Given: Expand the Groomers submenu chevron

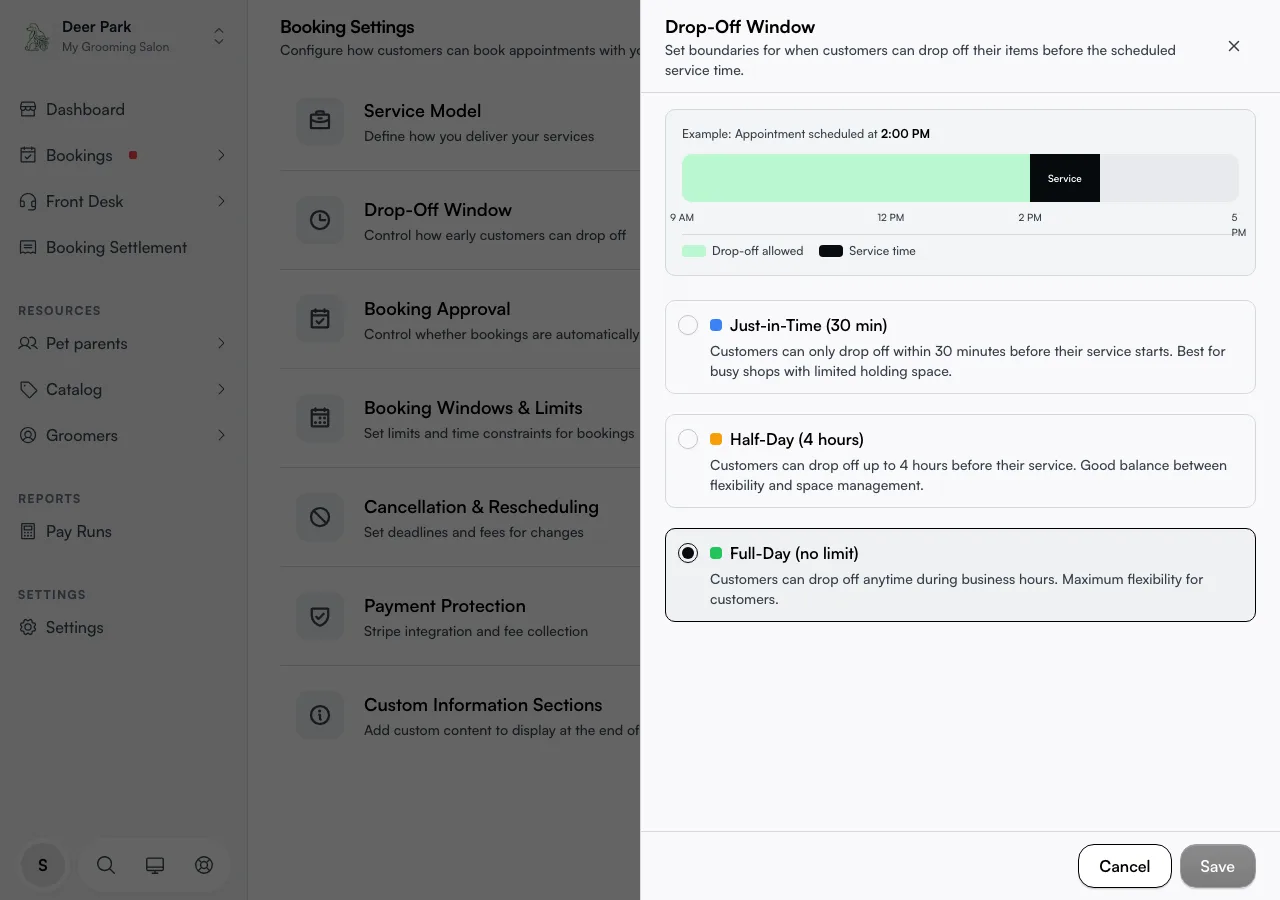Looking at the screenshot, I should 221,436.
